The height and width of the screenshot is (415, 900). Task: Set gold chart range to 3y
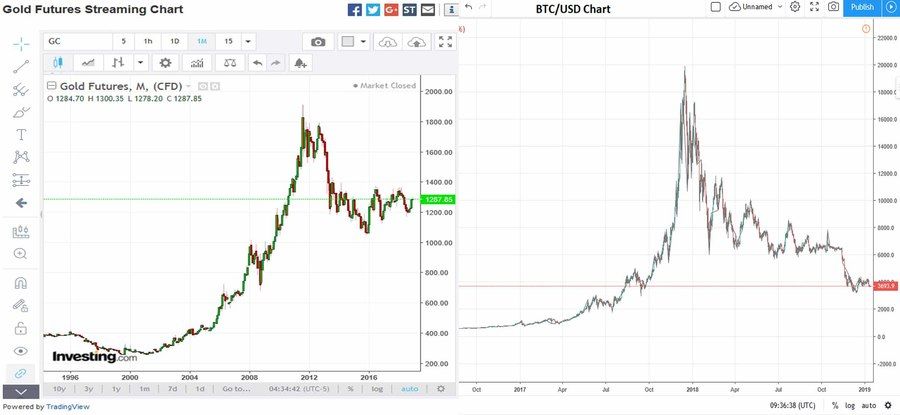(x=88, y=389)
